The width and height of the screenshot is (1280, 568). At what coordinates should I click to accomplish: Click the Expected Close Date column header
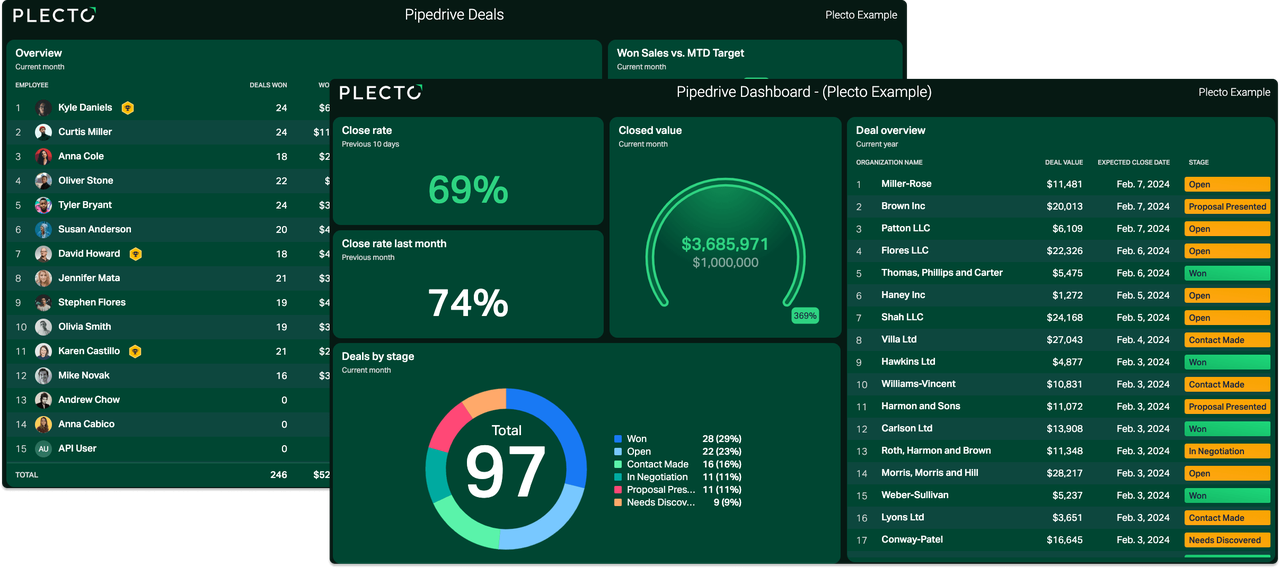click(x=1133, y=162)
